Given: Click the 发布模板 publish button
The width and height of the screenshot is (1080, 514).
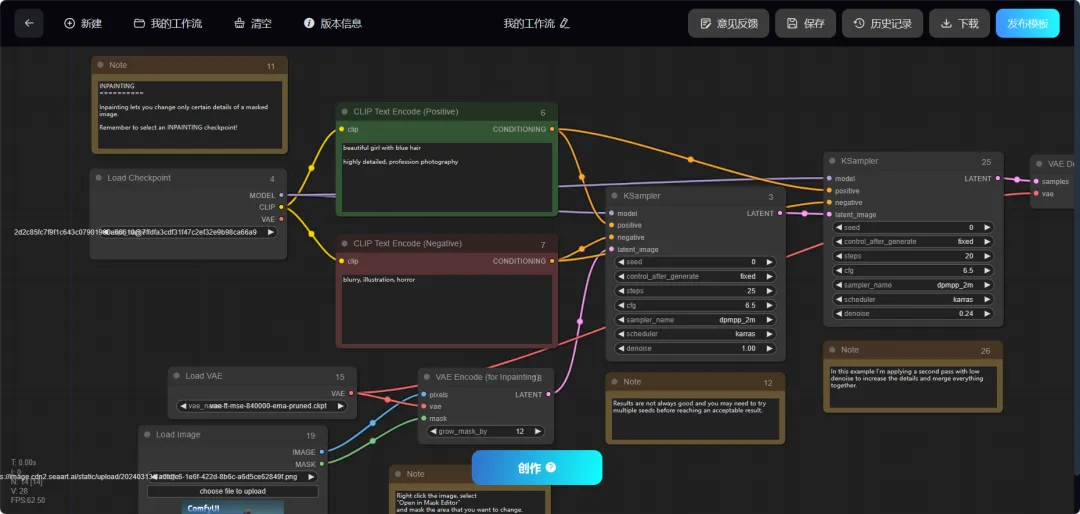Looking at the screenshot, I should (x=1028, y=23).
